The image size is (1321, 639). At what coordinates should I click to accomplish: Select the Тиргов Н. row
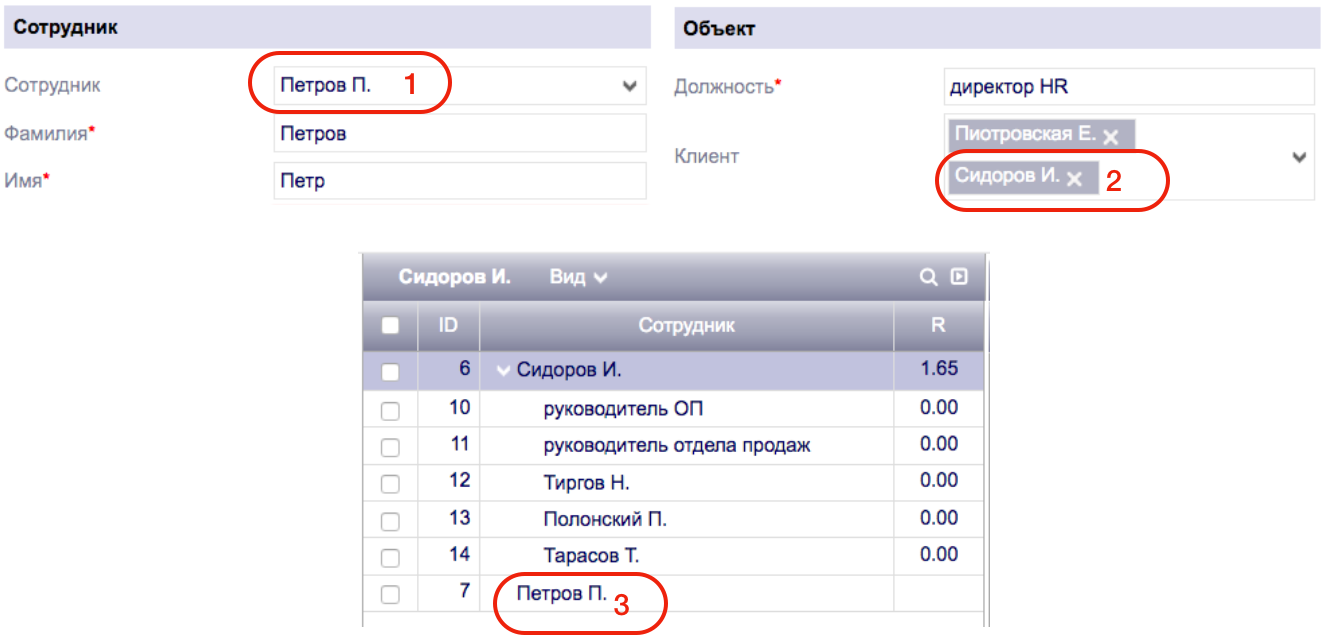[x=673, y=482]
